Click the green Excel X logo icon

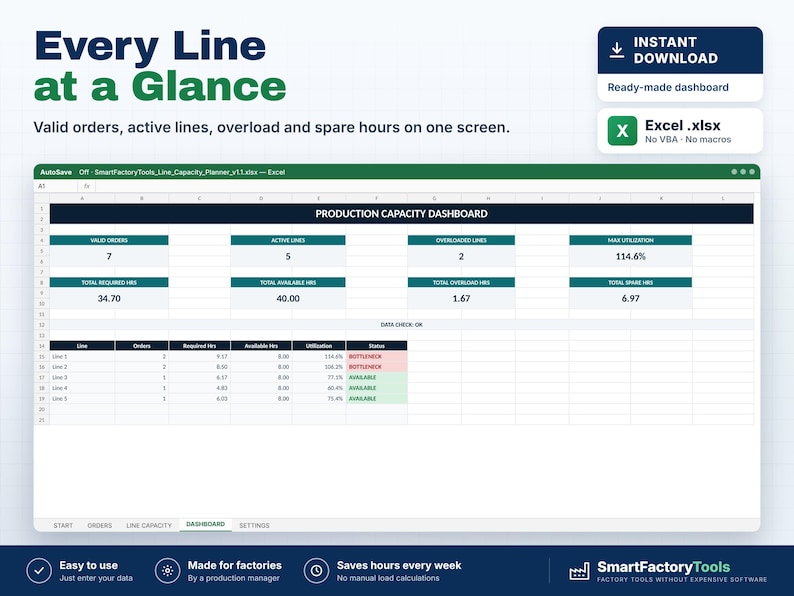coord(622,131)
